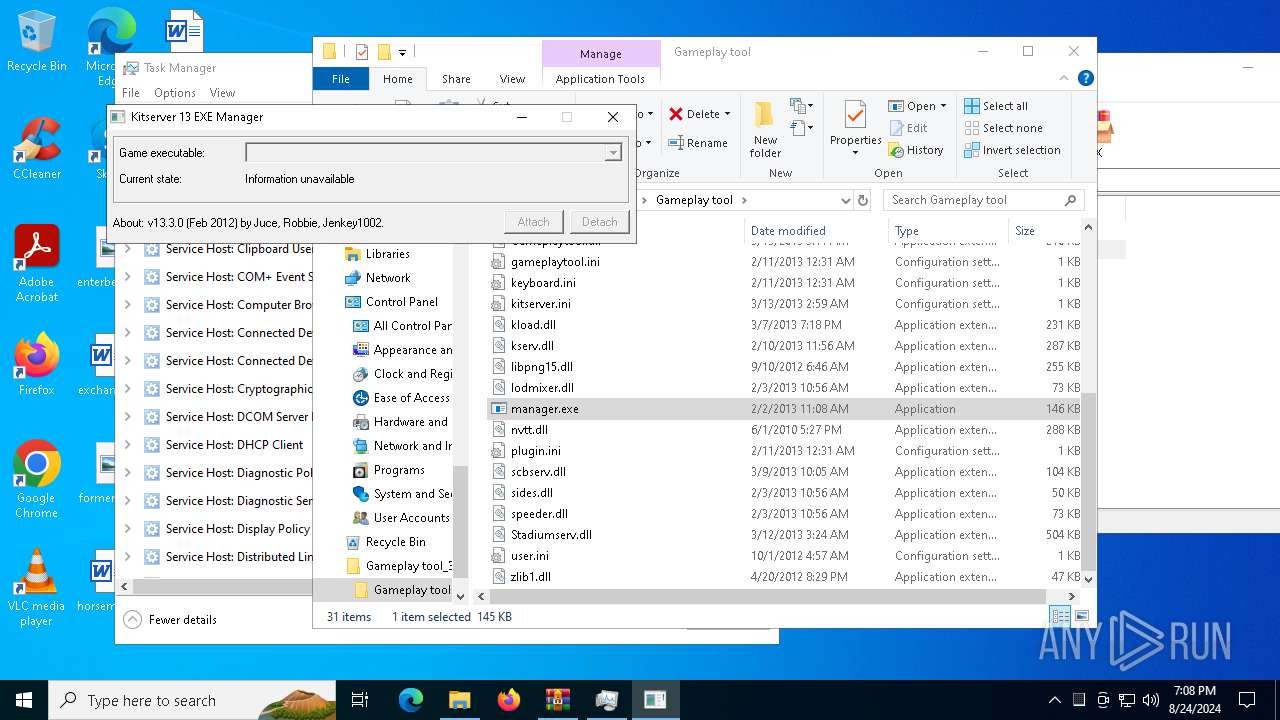Switch to the View ribbon tab
Image resolution: width=1280 pixels, height=720 pixels.
click(x=512, y=79)
